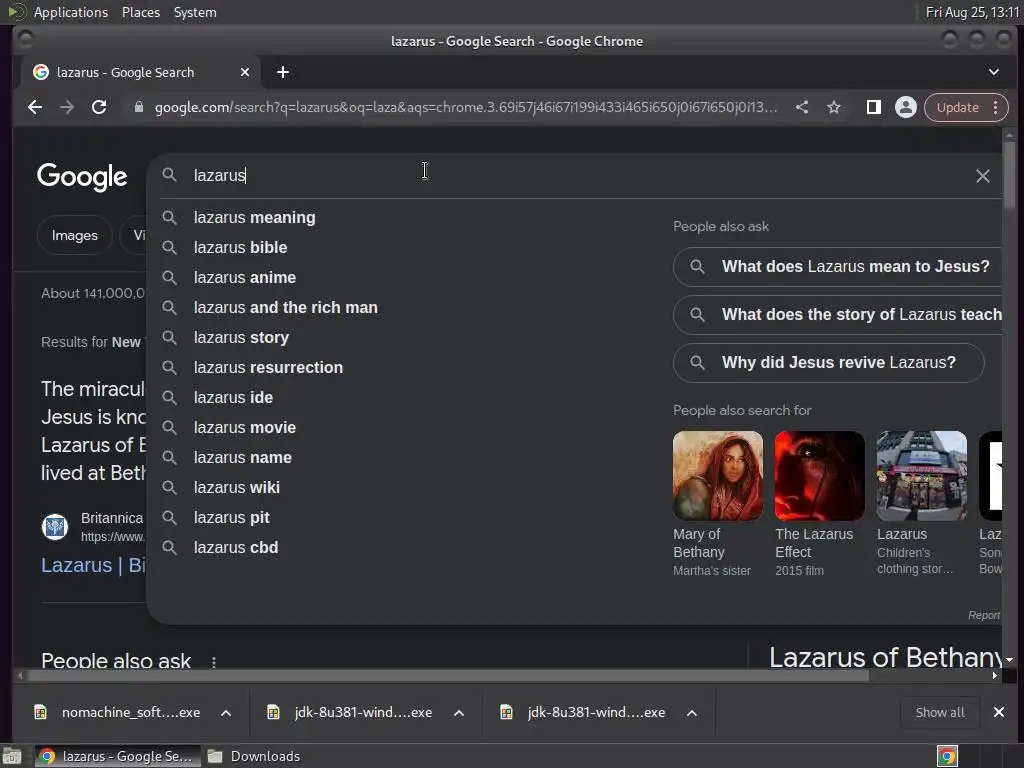The width and height of the screenshot is (1024, 768).
Task: Click into the lazarus search field
Action: click(575, 175)
